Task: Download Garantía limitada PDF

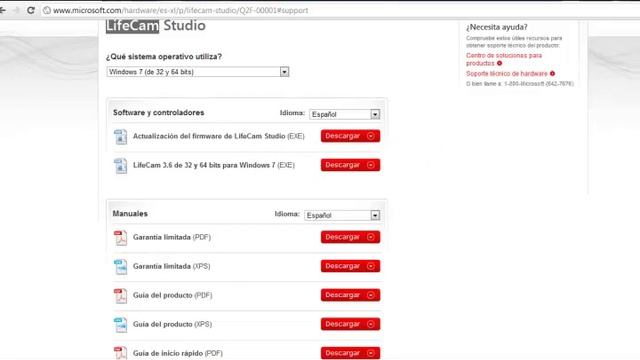Action: pos(350,237)
